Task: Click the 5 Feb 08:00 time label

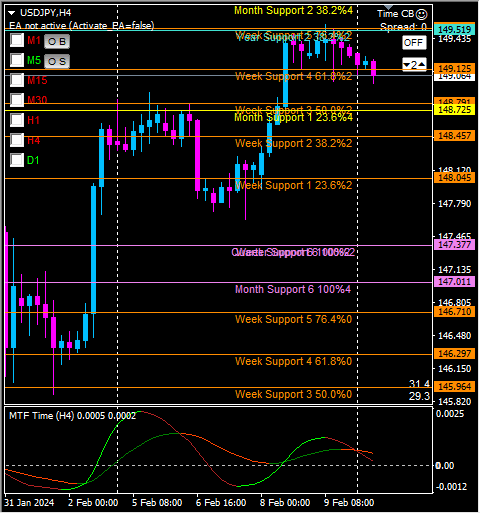Action: pos(157,503)
